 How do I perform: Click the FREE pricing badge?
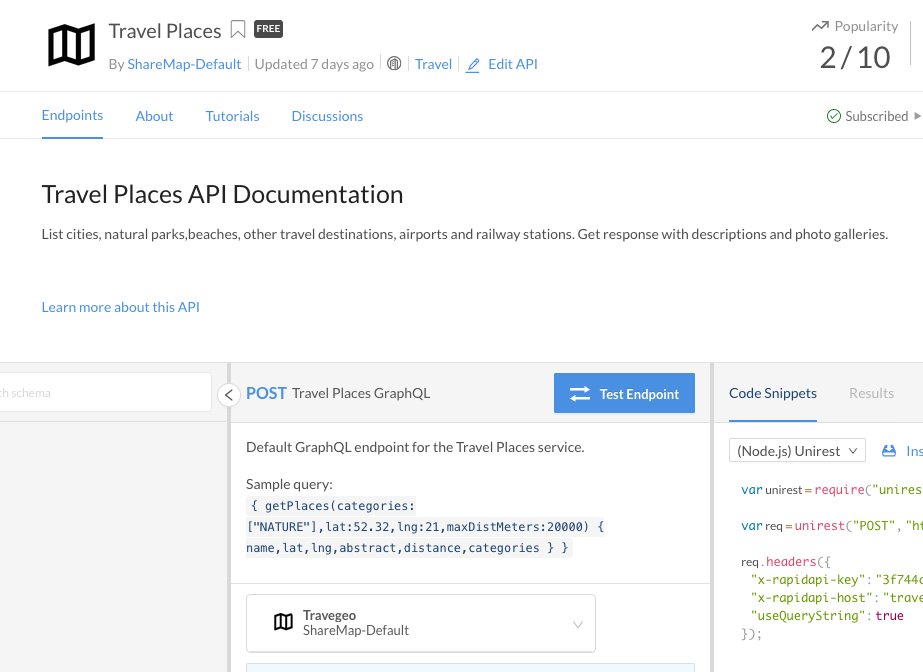268,29
